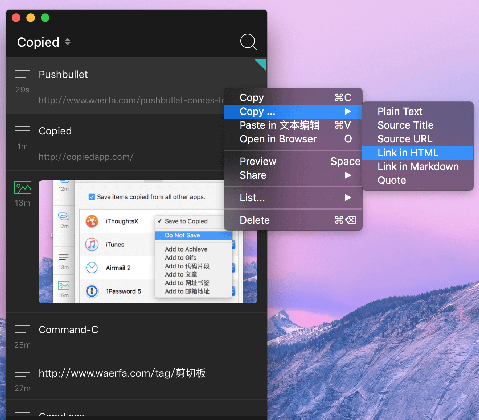This screenshot has width=479, height=420.
Task: Open the search magnifier icon
Action: pyautogui.click(x=248, y=42)
